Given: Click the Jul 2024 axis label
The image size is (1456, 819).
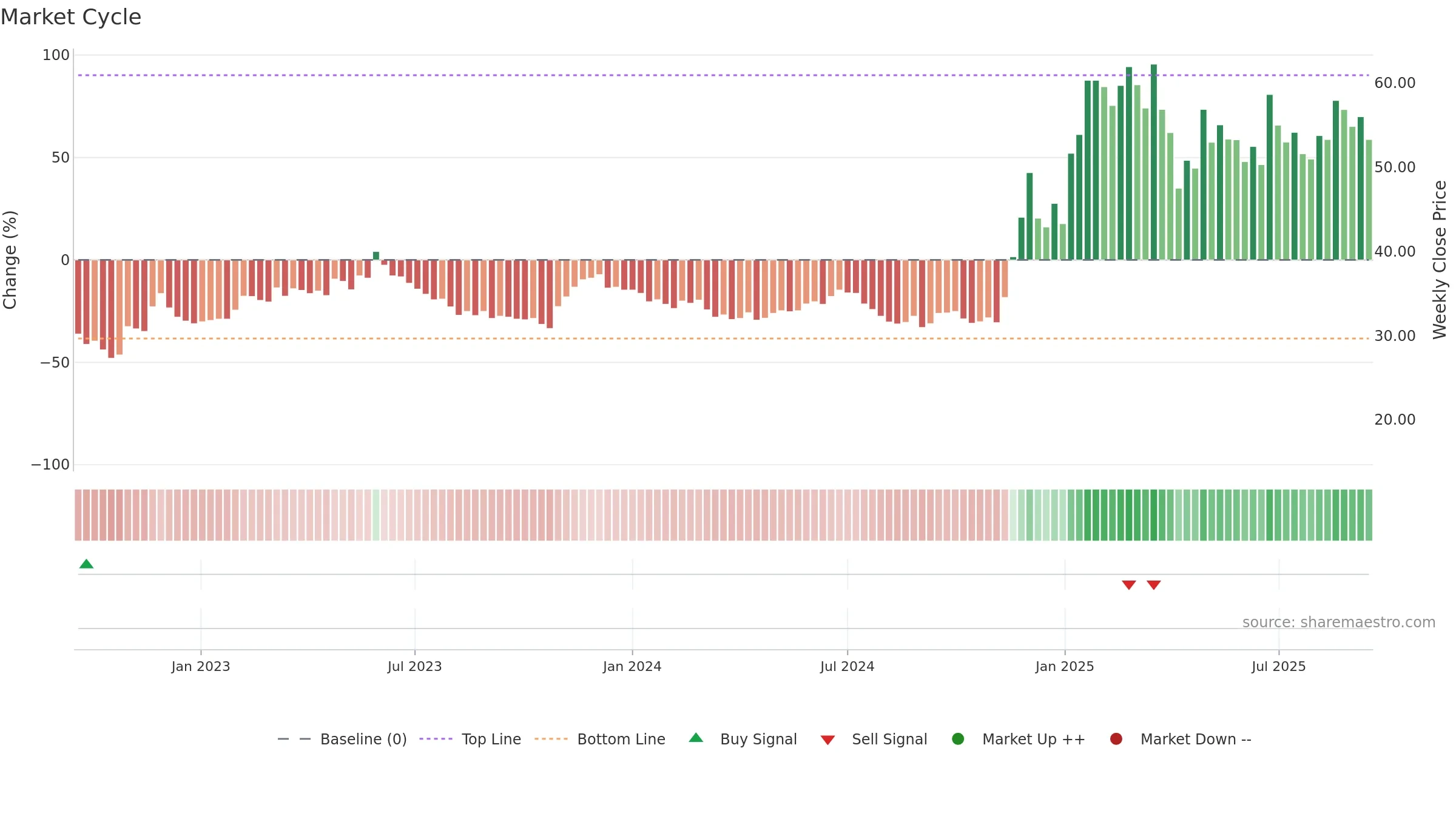Looking at the screenshot, I should click(x=848, y=667).
